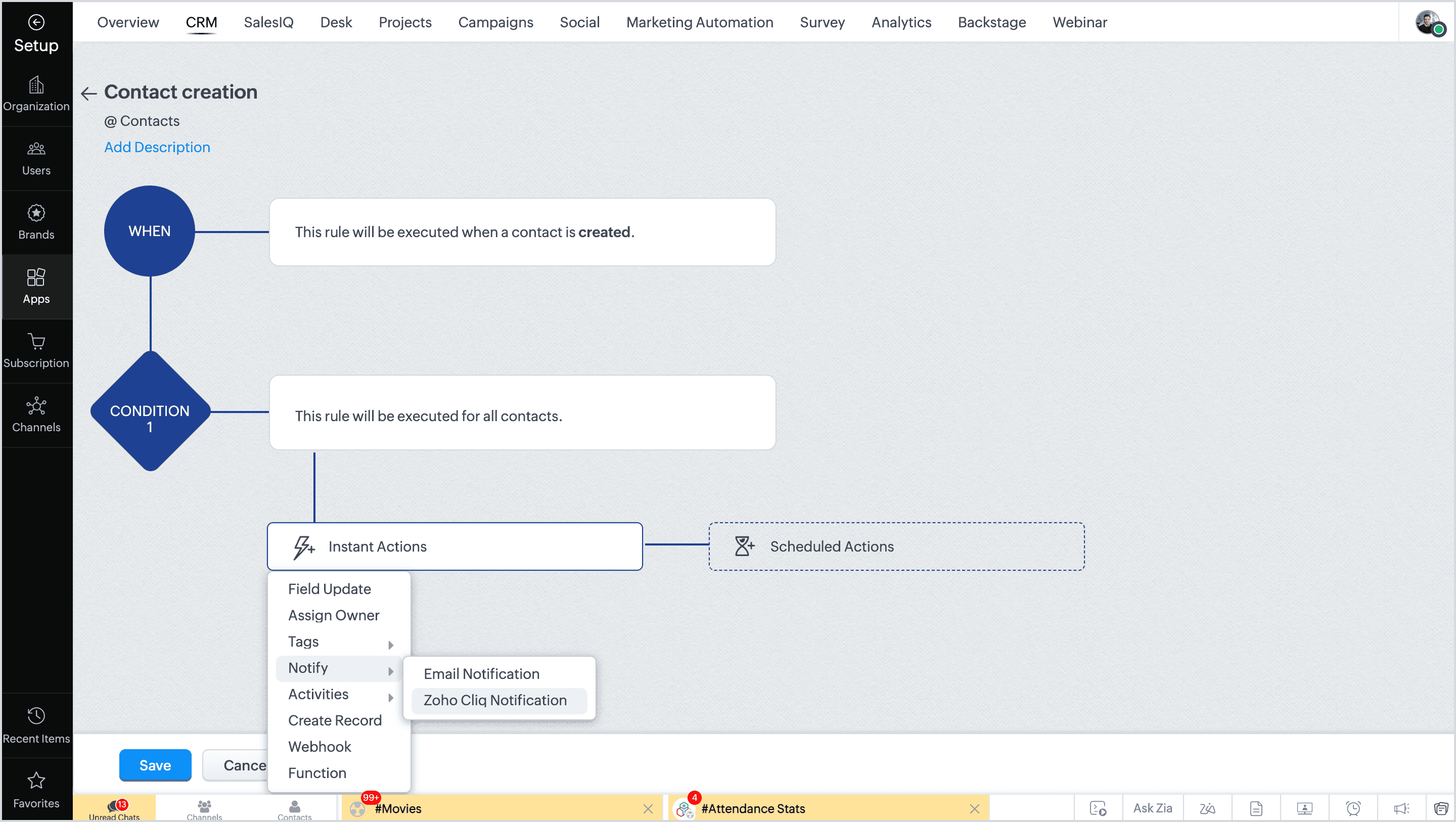1456x822 pixels.
Task: Add Scheduled Actions to the rule
Action: point(896,546)
